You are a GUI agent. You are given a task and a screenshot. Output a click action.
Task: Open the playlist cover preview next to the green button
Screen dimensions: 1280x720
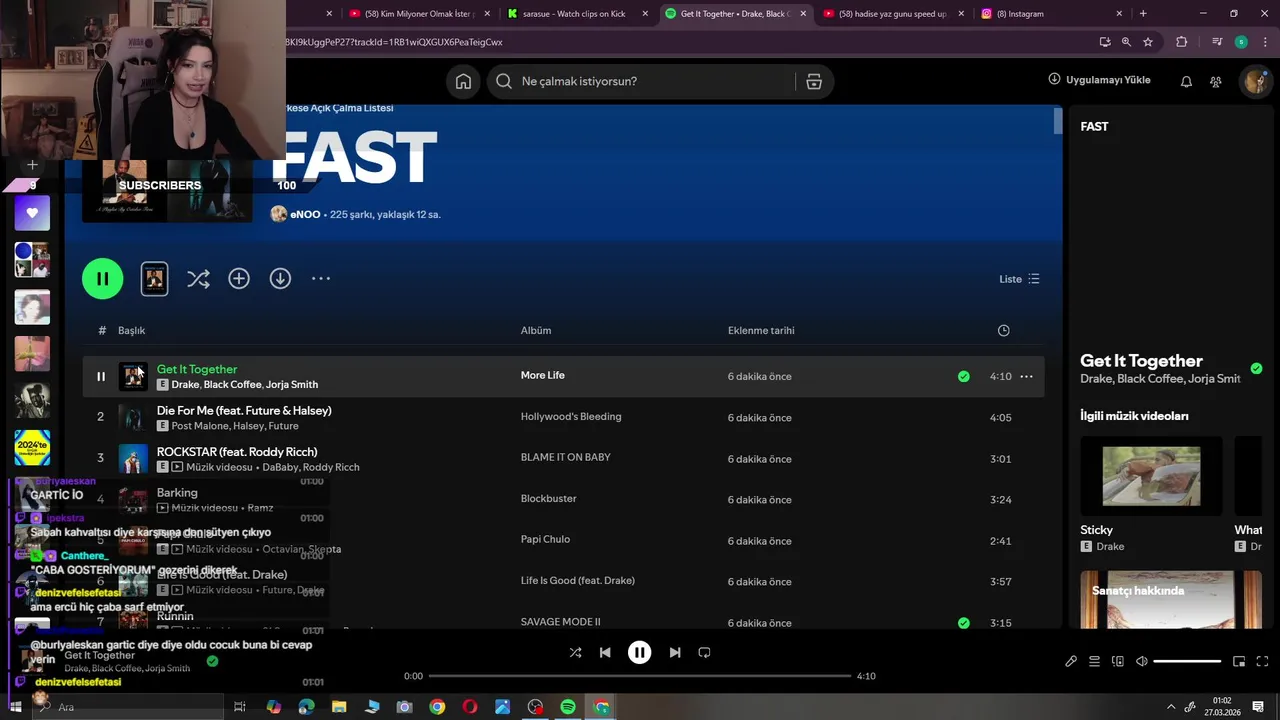154,278
